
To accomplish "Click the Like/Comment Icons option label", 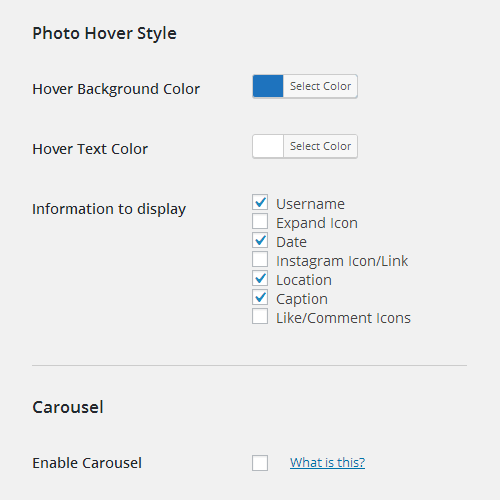I will pyautogui.click(x=343, y=318).
